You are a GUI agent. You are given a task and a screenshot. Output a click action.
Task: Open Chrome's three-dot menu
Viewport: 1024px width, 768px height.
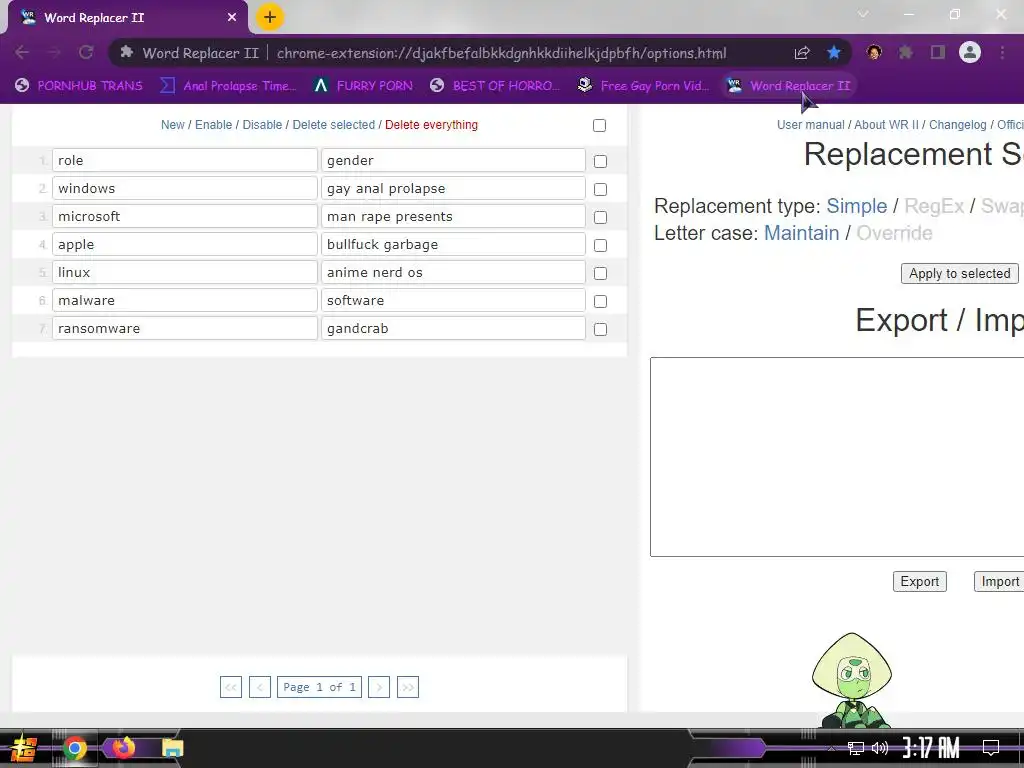[1002, 52]
